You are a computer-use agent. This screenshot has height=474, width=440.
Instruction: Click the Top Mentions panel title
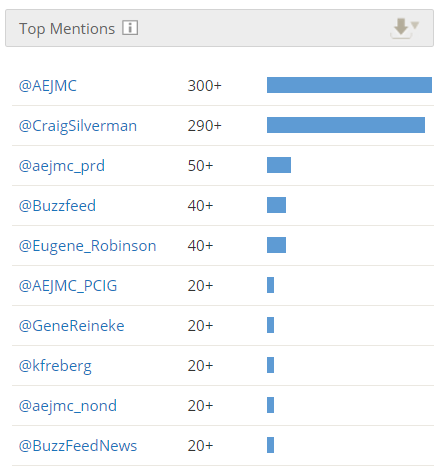[67, 29]
